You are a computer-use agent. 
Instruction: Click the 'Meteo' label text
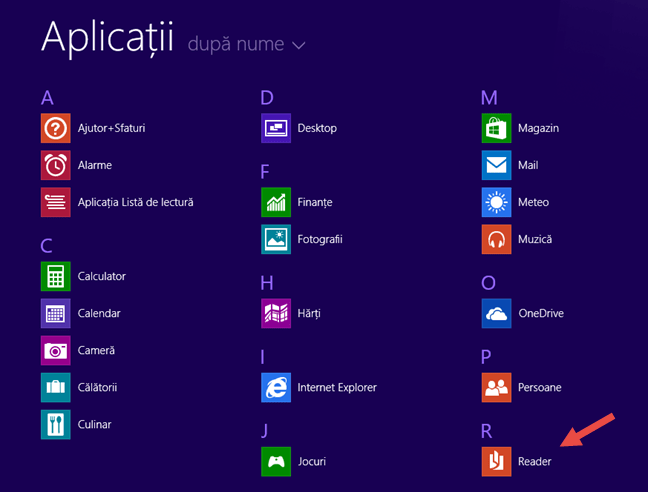(x=534, y=202)
